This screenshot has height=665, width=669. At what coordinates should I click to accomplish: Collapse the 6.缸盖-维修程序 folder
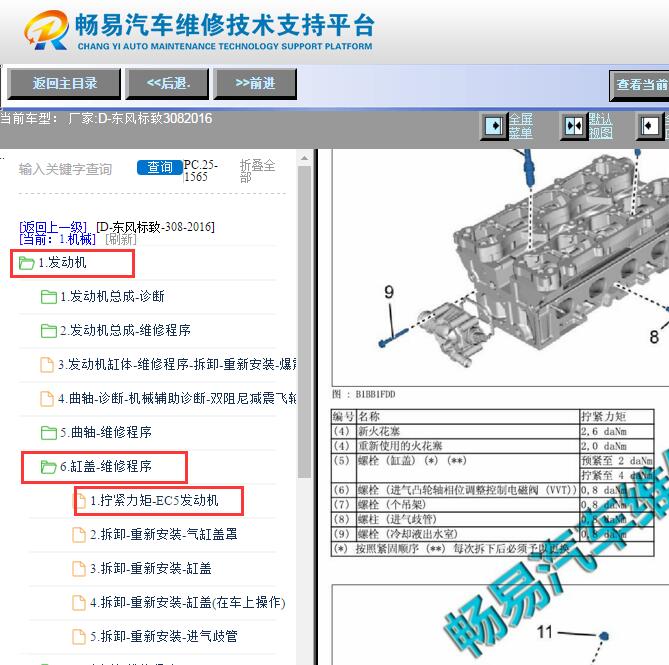point(106,466)
